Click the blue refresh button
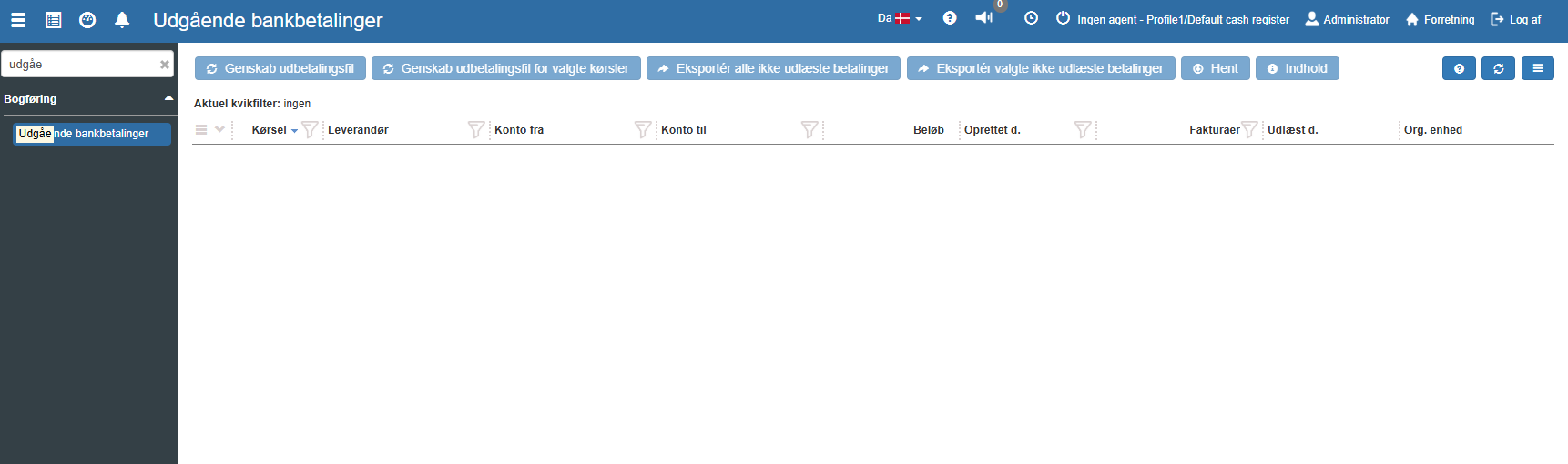 point(1498,68)
